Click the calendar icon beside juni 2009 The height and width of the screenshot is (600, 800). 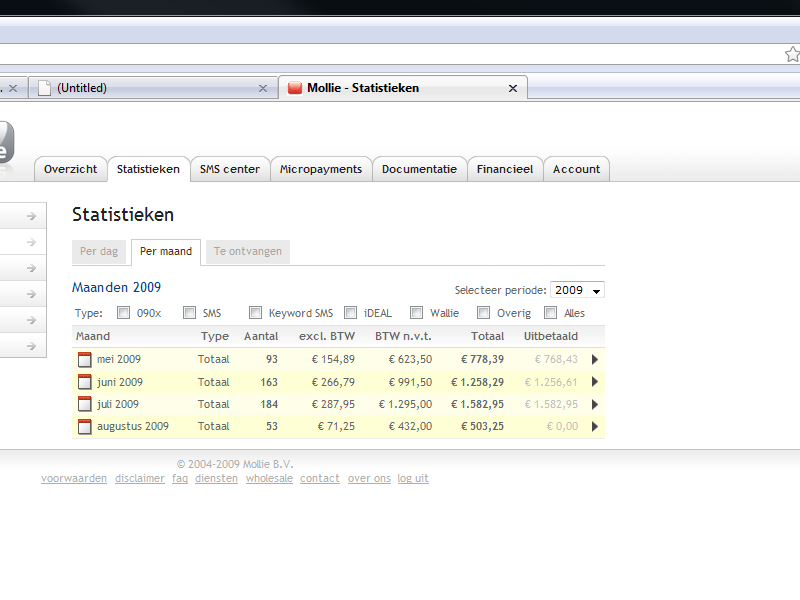pyautogui.click(x=85, y=382)
